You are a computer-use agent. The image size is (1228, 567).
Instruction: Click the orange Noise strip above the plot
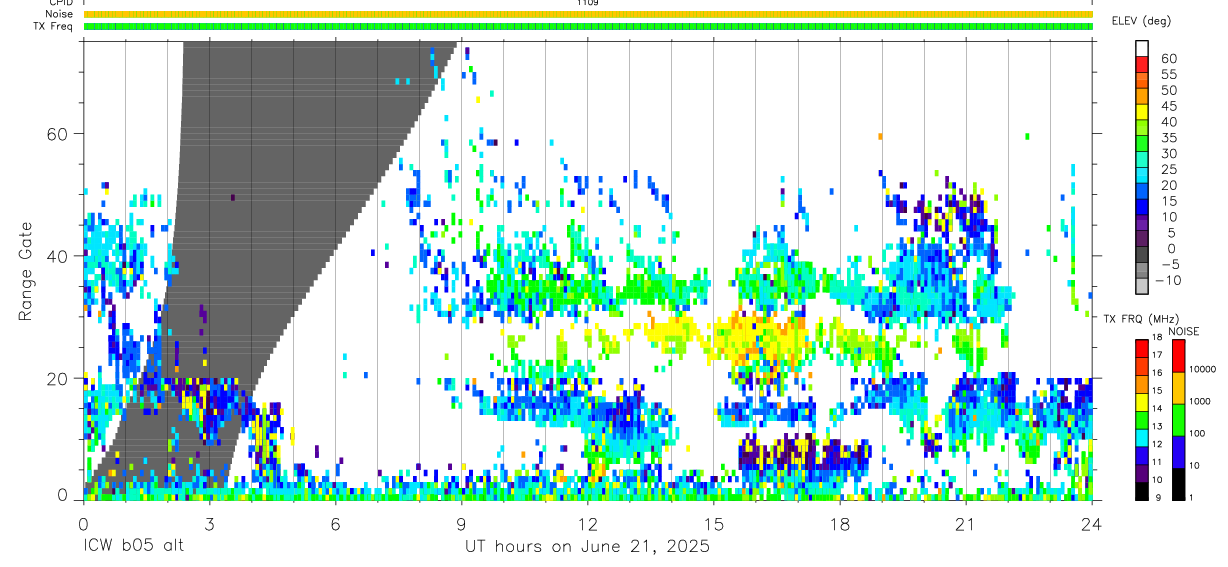coord(587,15)
